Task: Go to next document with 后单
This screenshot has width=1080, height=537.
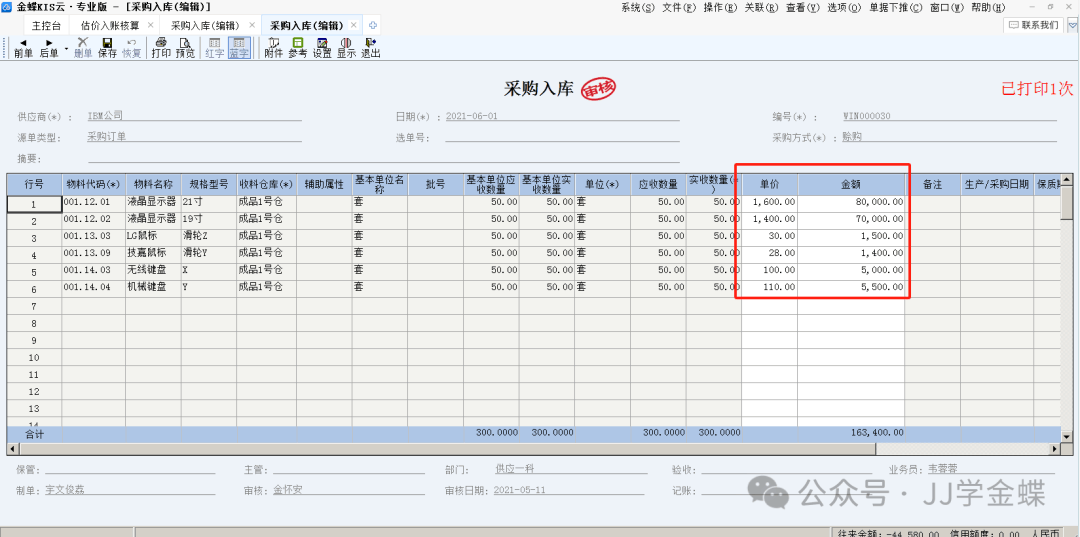Action: pyautogui.click(x=49, y=48)
